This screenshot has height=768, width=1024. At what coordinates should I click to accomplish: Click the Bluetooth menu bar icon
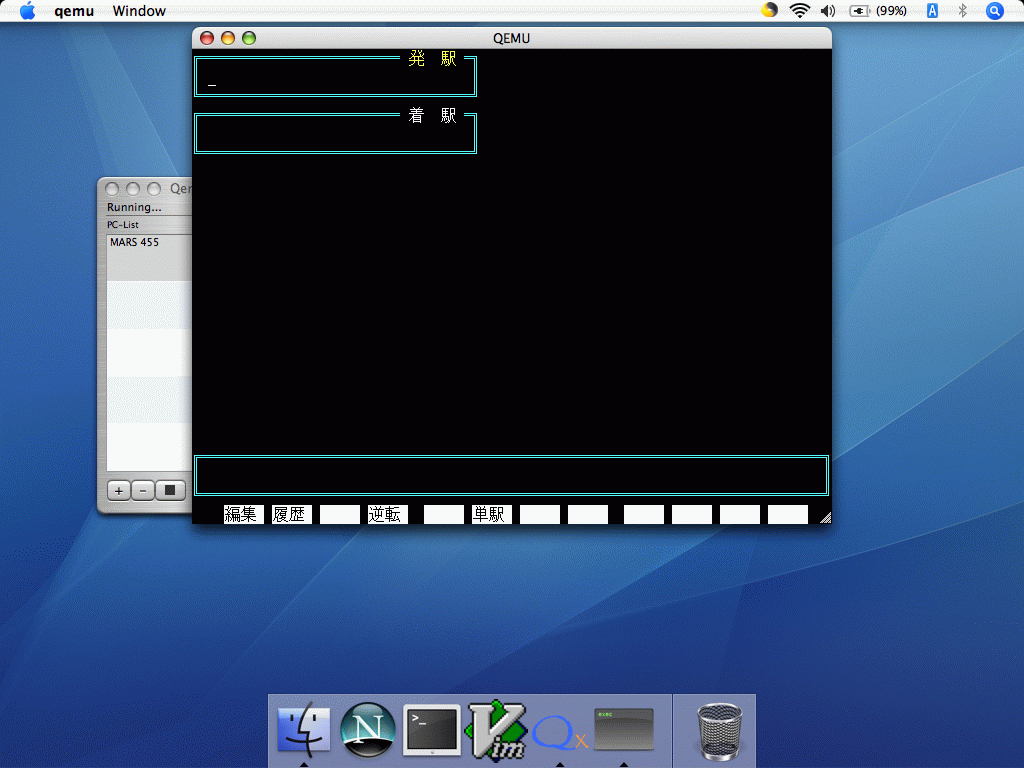coord(962,10)
